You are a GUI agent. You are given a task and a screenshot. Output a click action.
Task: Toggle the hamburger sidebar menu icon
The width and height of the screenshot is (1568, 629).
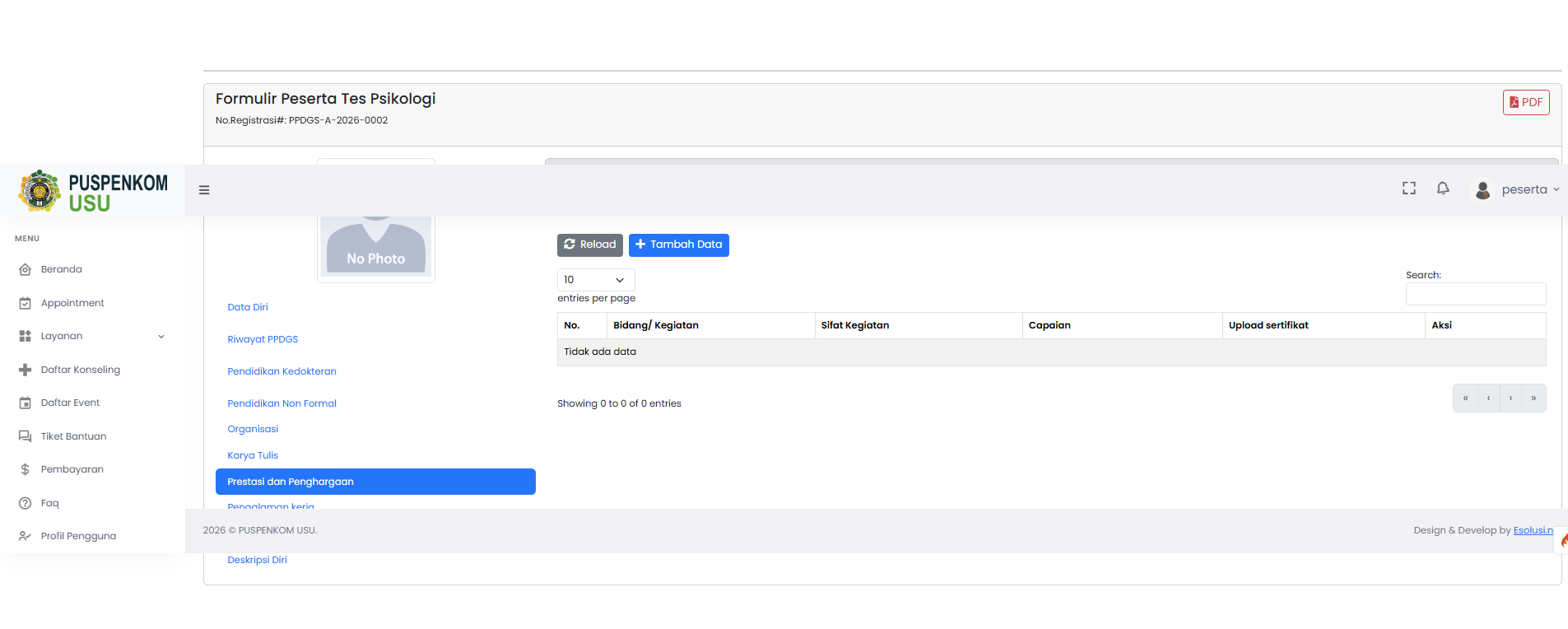(204, 190)
